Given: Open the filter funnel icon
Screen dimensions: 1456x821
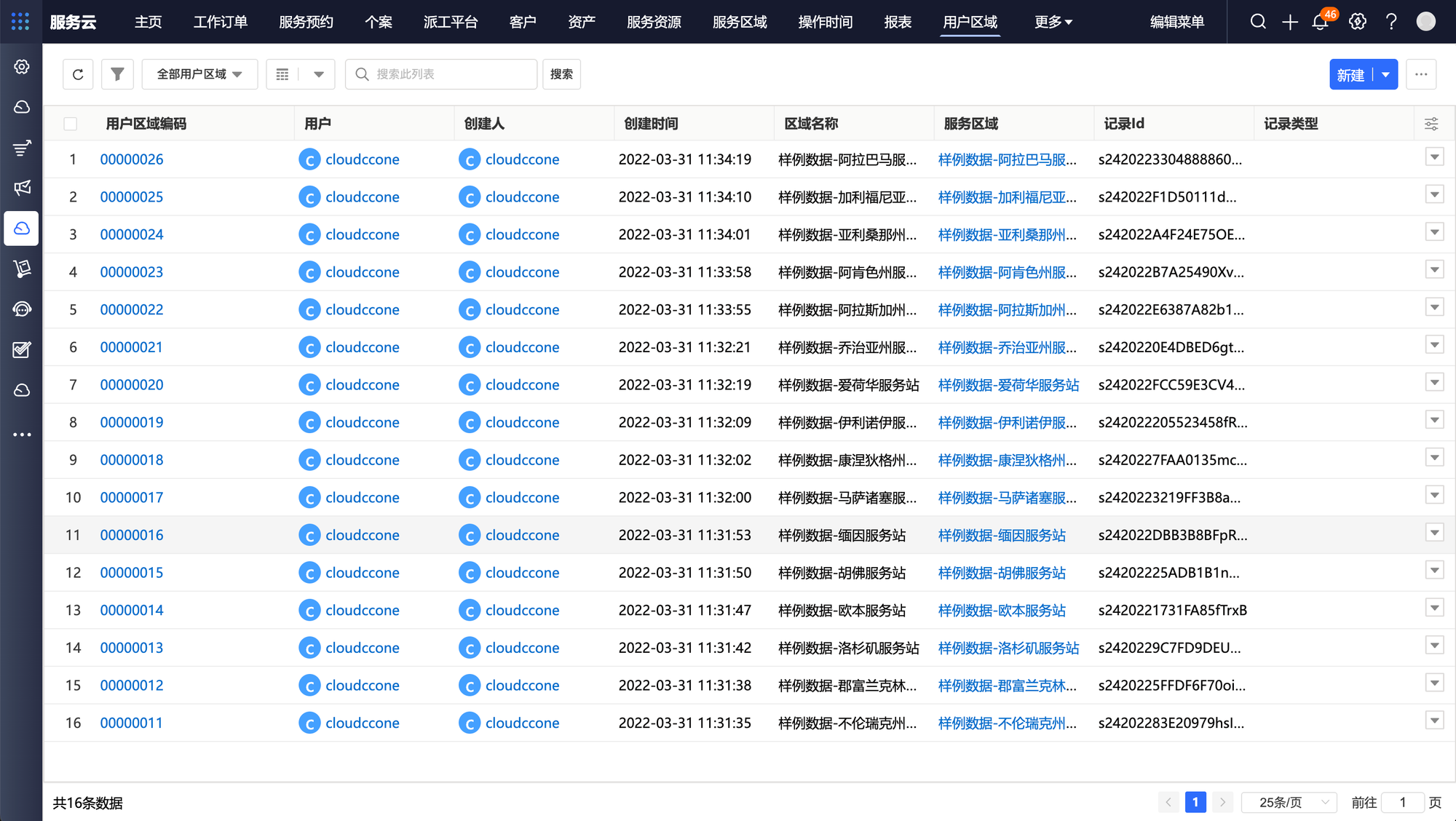Looking at the screenshot, I should tap(117, 74).
